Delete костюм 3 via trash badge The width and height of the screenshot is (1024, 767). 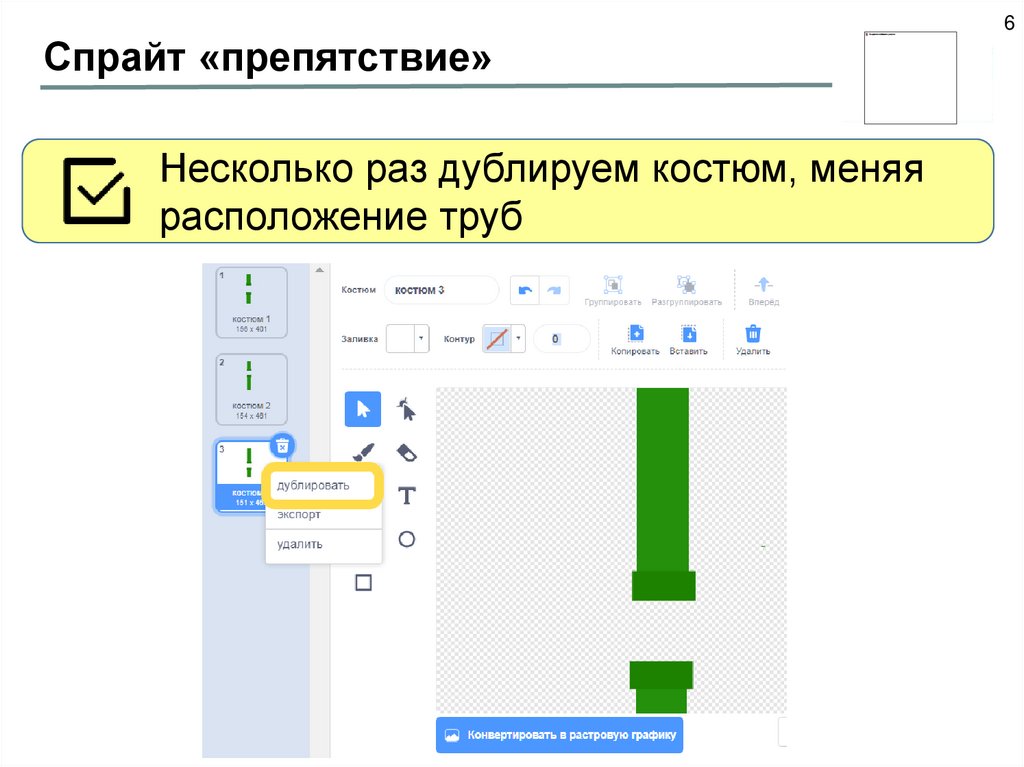[x=282, y=446]
